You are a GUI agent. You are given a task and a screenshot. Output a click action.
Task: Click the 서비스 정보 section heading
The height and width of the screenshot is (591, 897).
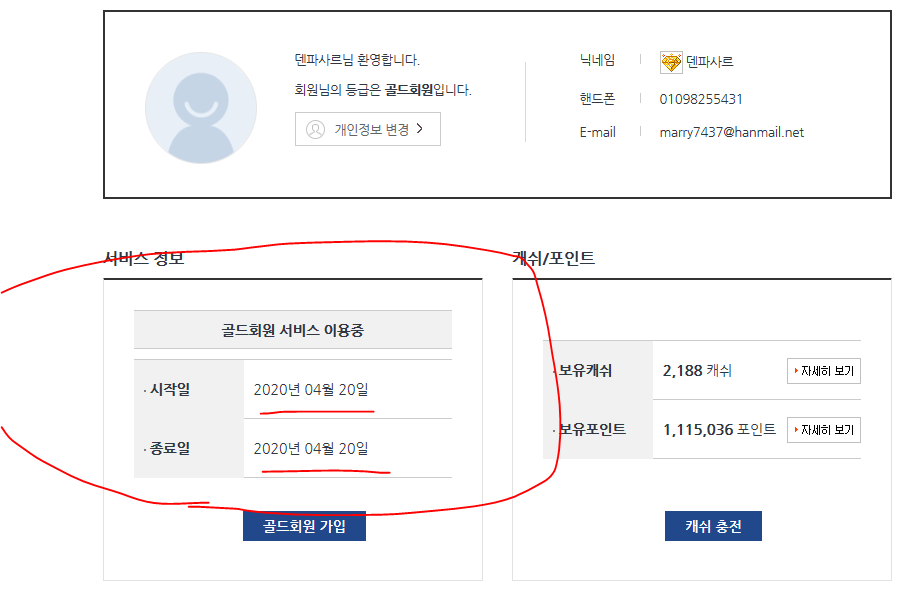pos(144,258)
